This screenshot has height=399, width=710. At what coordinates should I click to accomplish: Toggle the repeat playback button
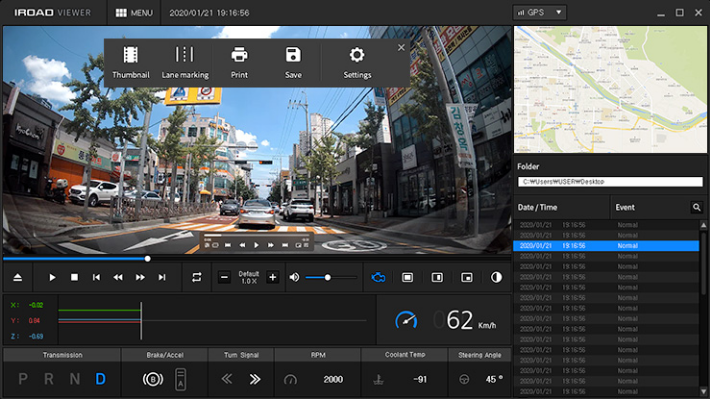(x=197, y=277)
